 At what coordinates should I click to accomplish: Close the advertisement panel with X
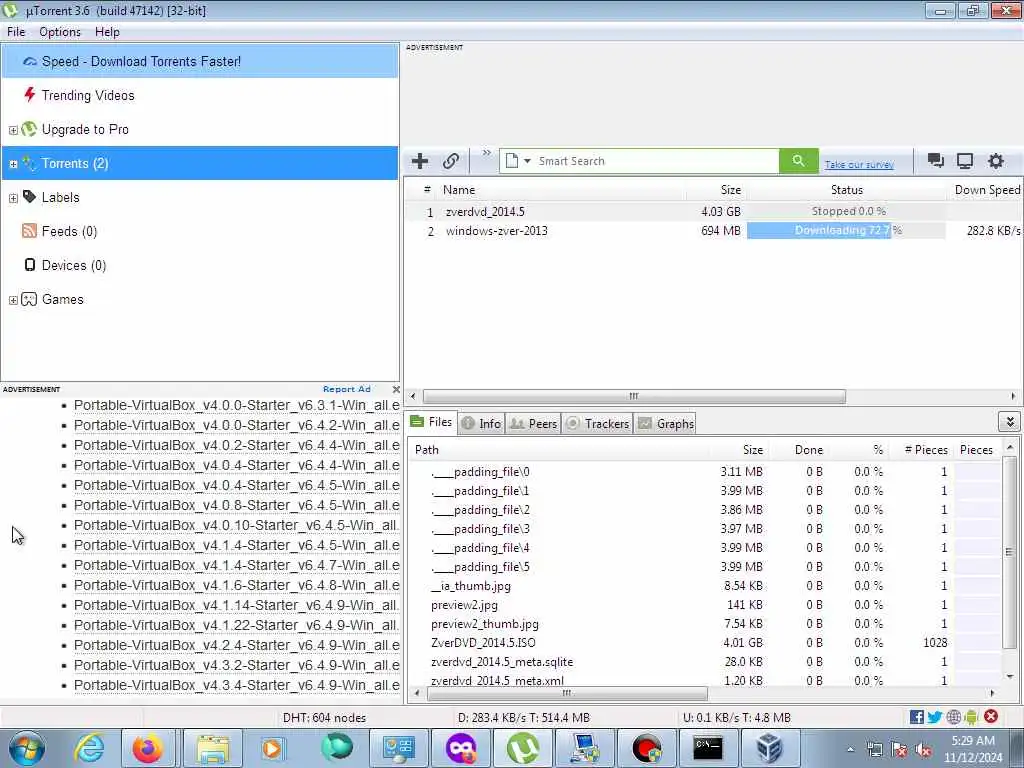(x=396, y=389)
